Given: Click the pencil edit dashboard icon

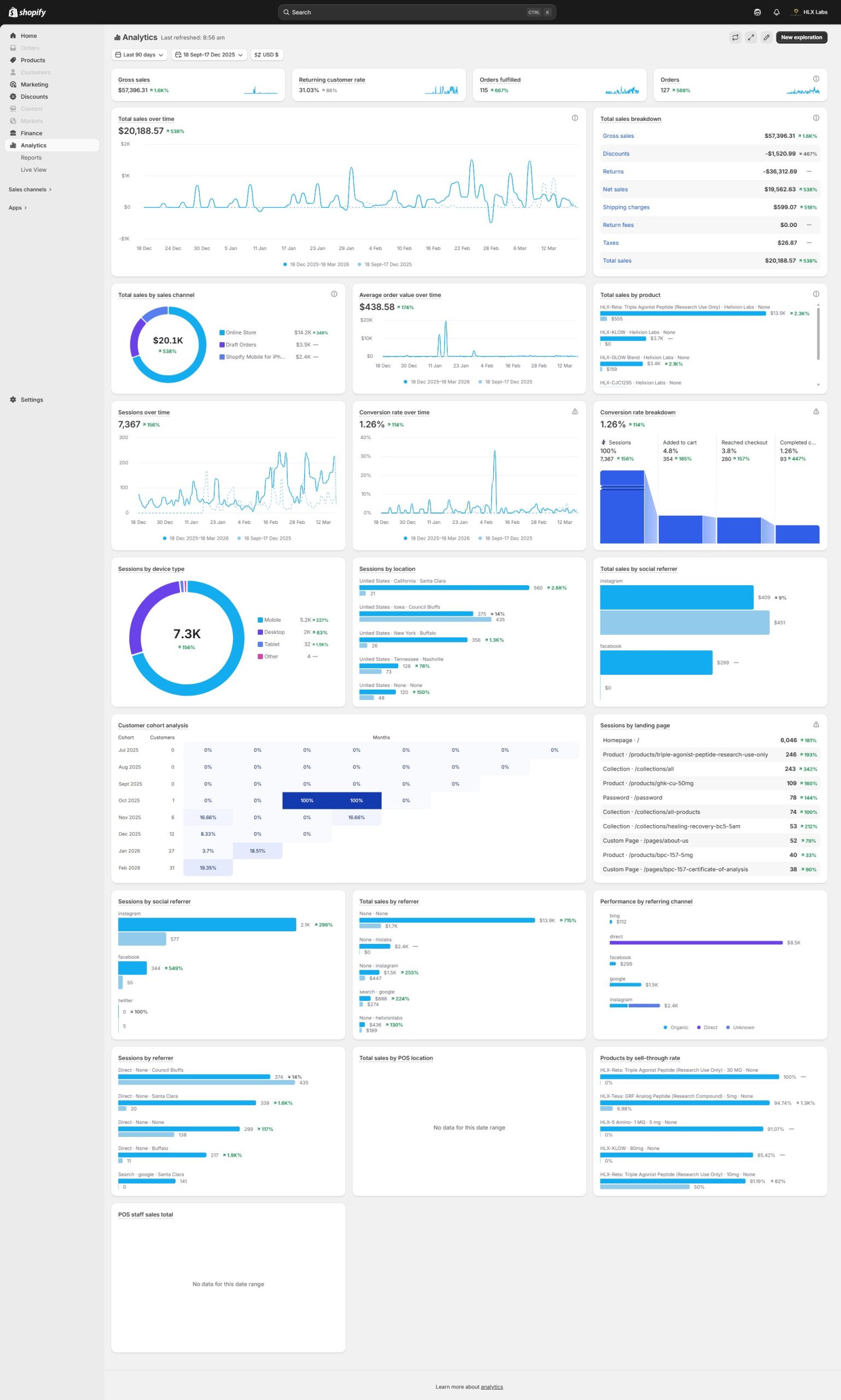Looking at the screenshot, I should (x=766, y=37).
